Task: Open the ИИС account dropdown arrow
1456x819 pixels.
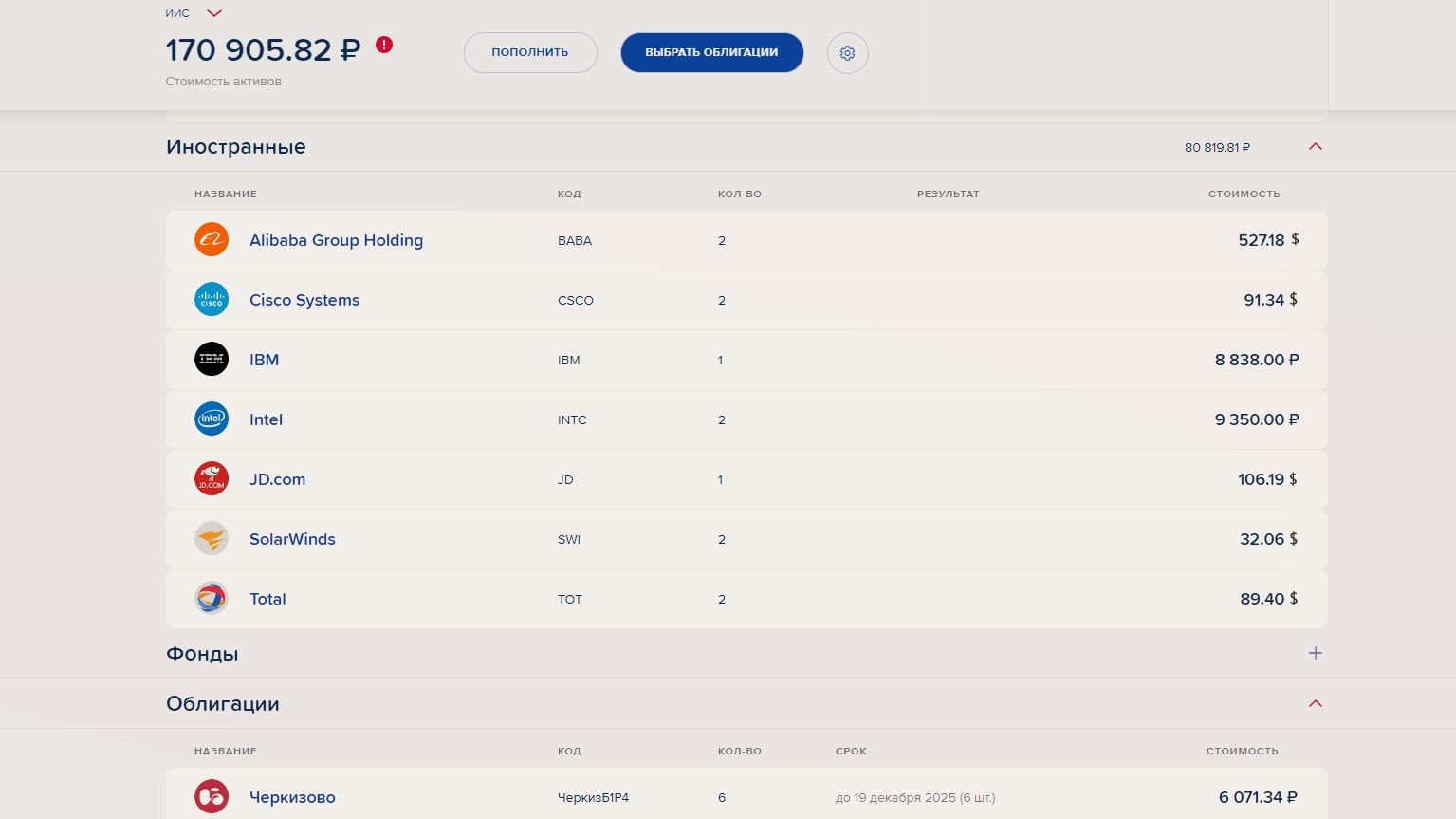Action: pyautogui.click(x=214, y=13)
